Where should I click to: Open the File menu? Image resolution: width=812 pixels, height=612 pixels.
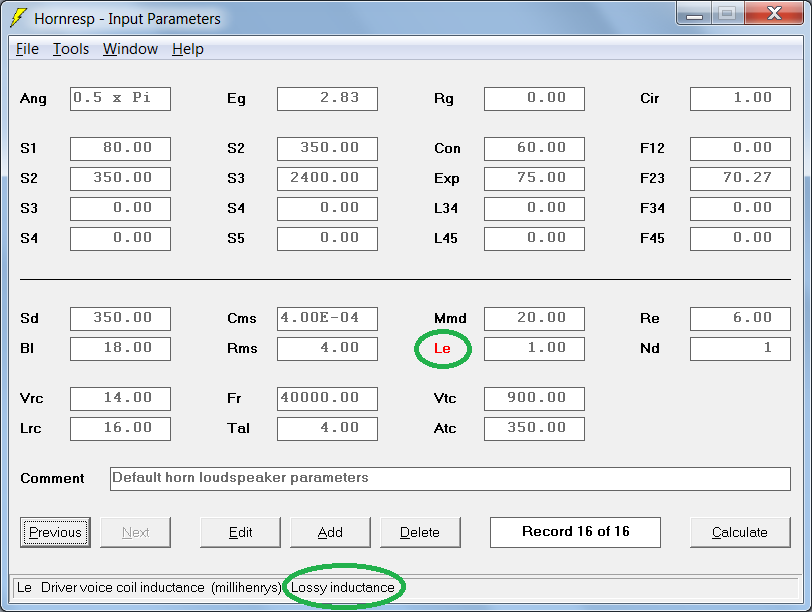point(27,49)
